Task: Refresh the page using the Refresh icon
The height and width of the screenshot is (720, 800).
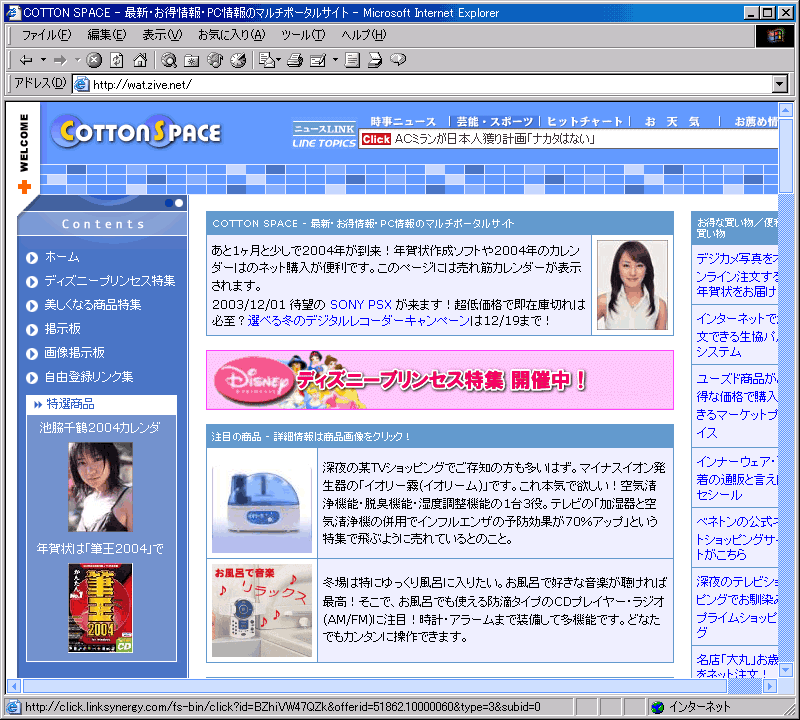Action: tap(117, 60)
